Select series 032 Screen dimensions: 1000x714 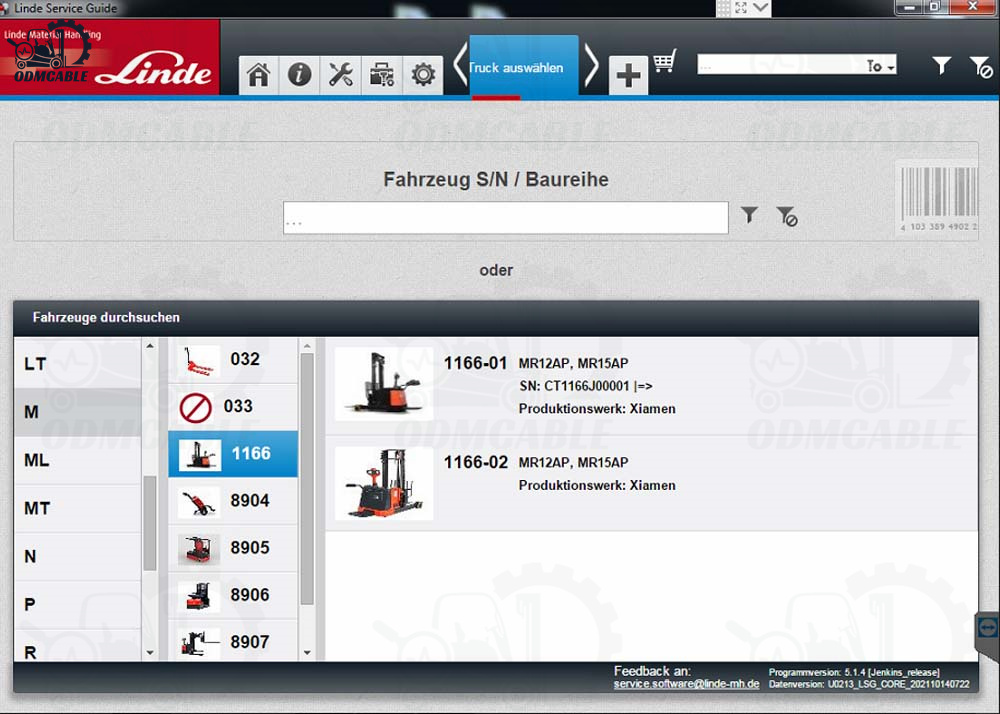pyautogui.click(x=233, y=360)
